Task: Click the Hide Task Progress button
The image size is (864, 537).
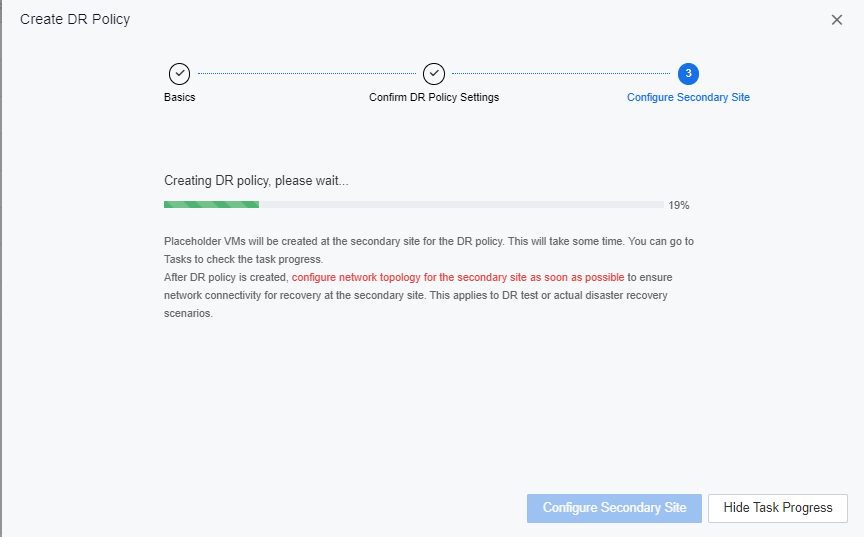Action: 777,508
